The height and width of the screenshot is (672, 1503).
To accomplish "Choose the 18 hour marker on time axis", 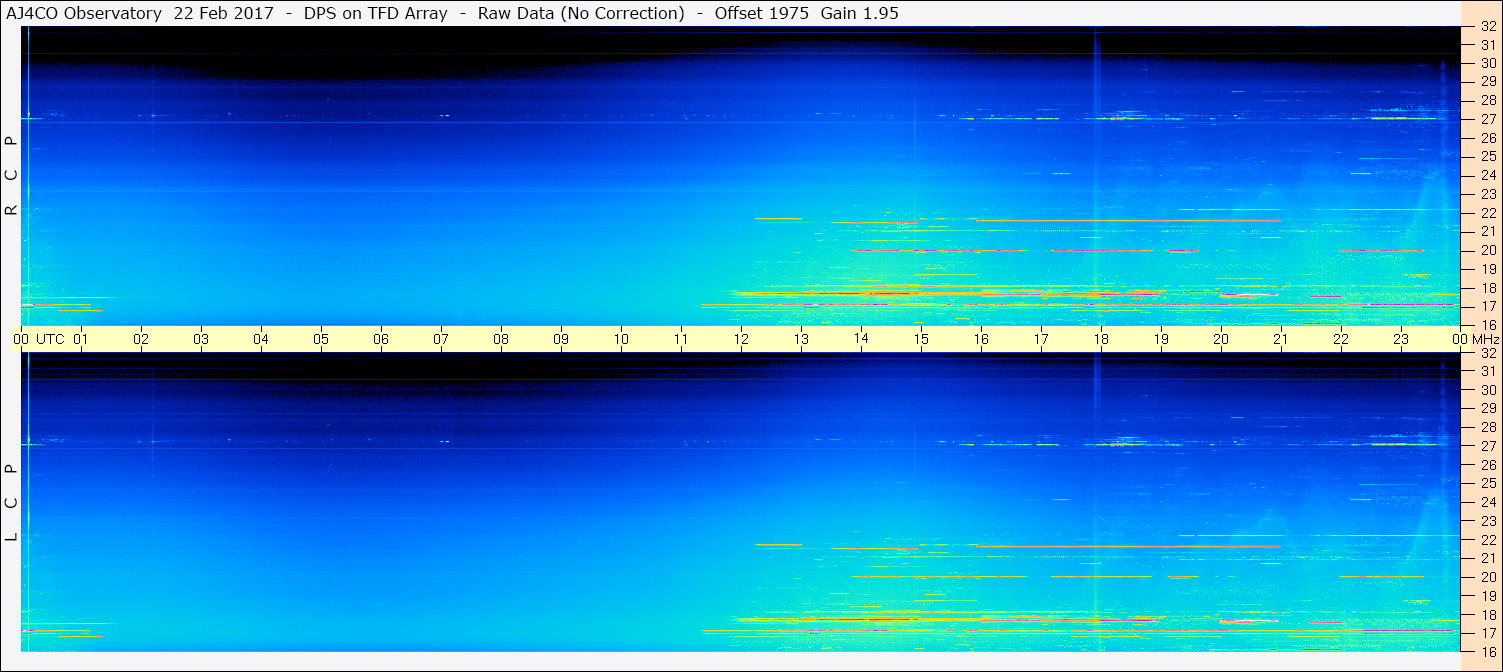I will [1101, 339].
